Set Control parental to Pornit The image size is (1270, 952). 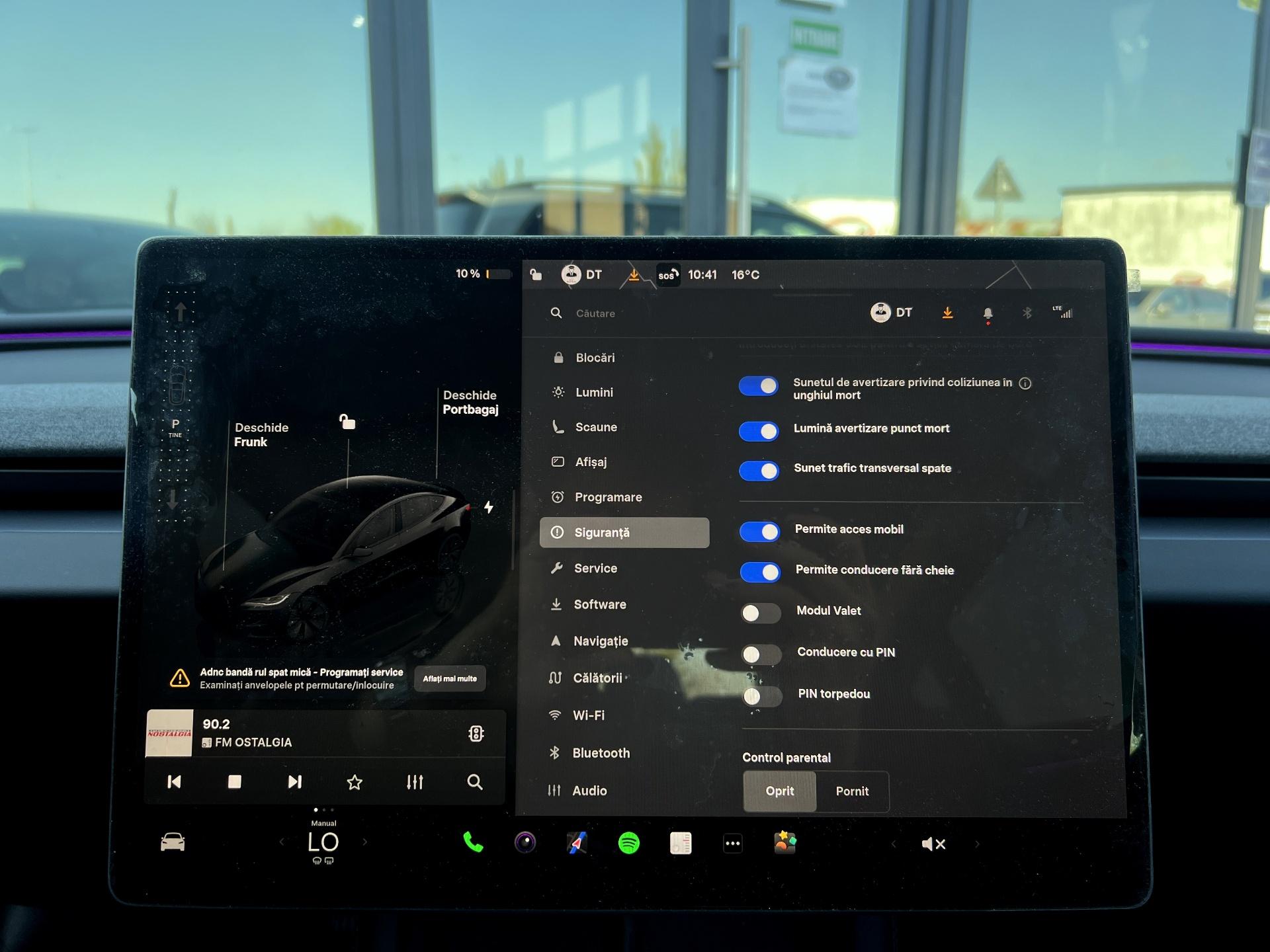pyautogui.click(x=853, y=791)
